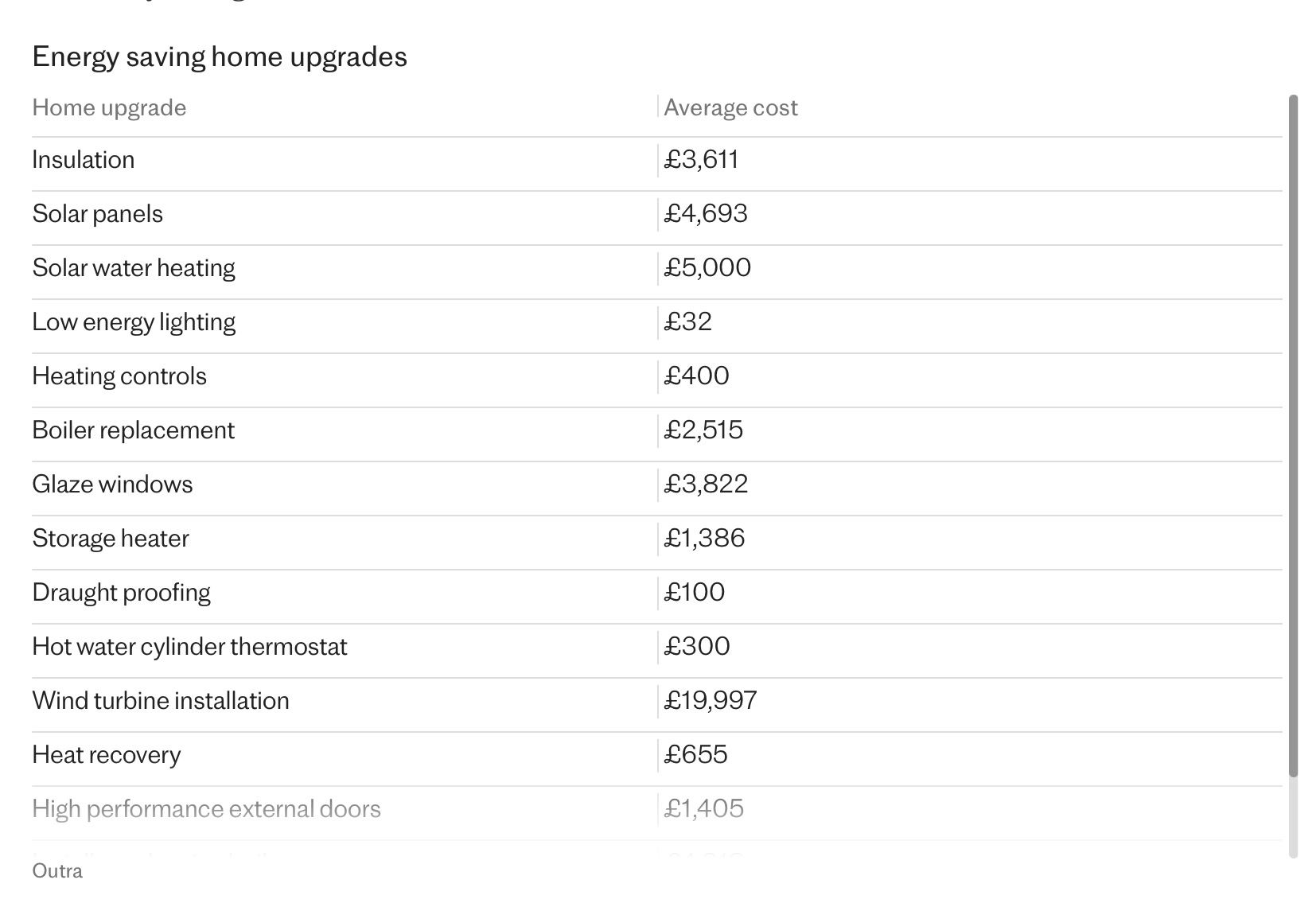This screenshot has height=907, width=1316.
Task: Click the Outra source credit
Action: coord(57,870)
